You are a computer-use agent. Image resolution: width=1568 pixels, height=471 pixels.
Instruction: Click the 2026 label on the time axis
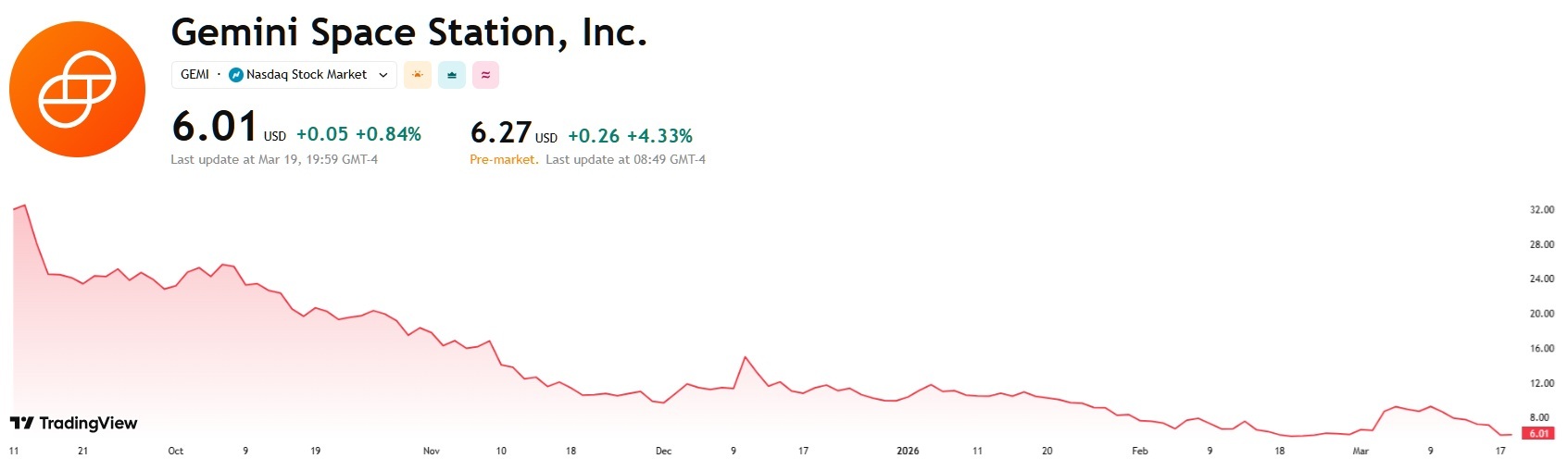point(908,451)
